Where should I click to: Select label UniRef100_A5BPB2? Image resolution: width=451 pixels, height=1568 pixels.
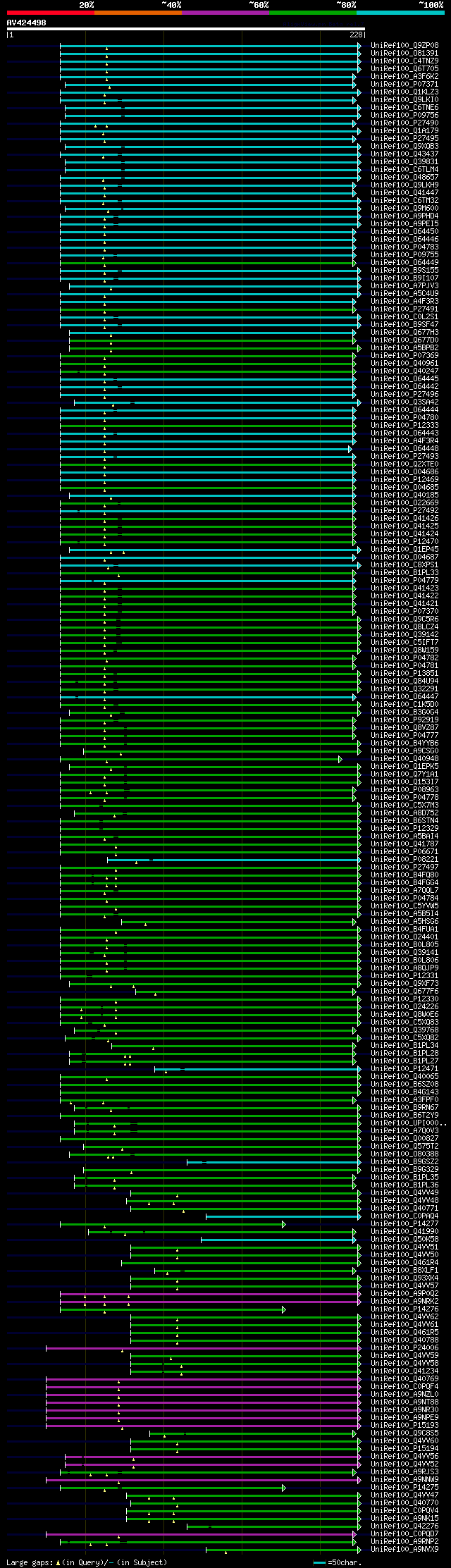click(404, 347)
